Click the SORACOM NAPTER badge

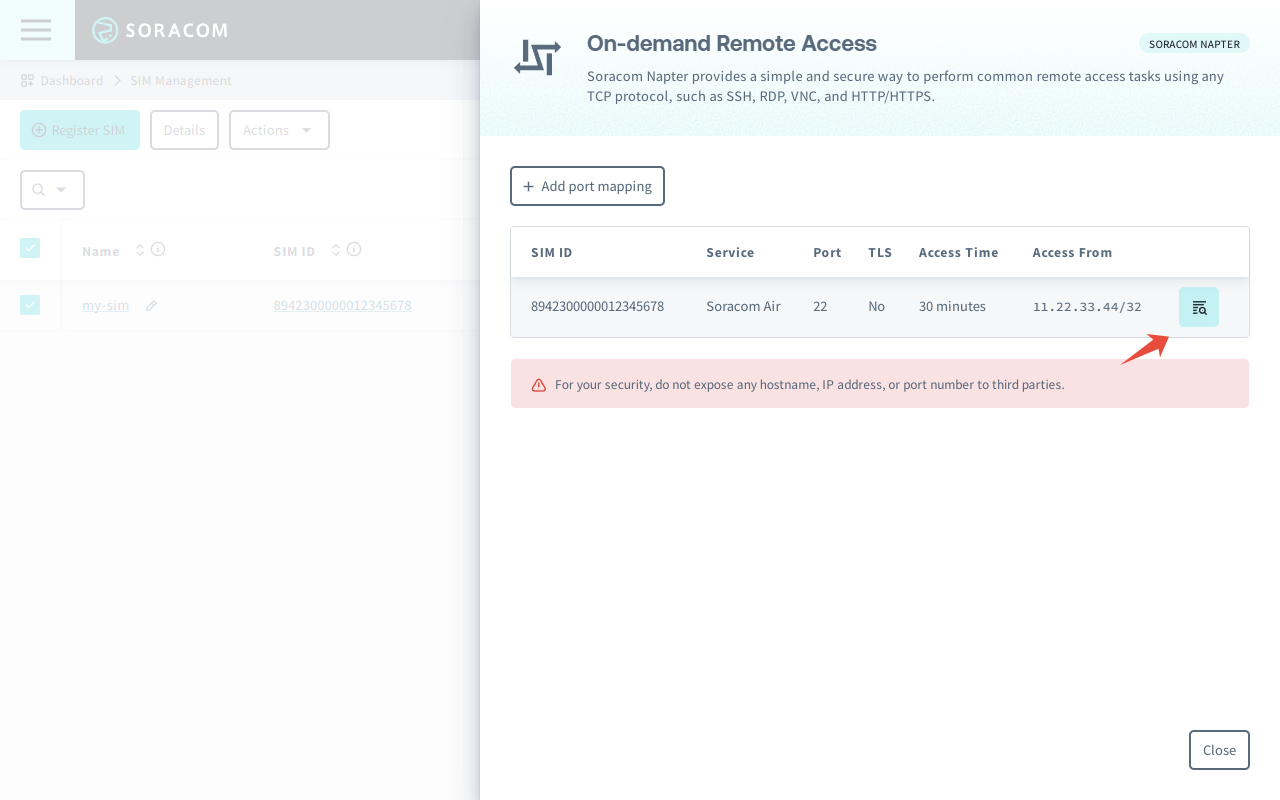(x=1194, y=43)
